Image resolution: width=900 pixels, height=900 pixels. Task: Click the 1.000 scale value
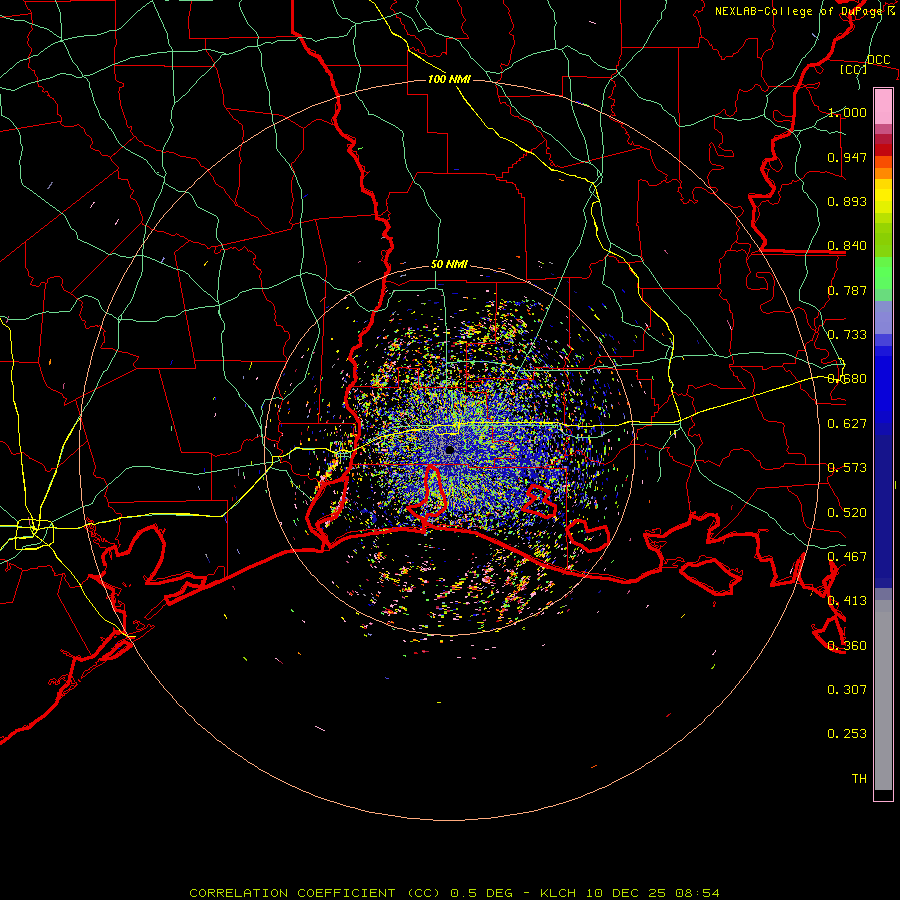point(847,112)
